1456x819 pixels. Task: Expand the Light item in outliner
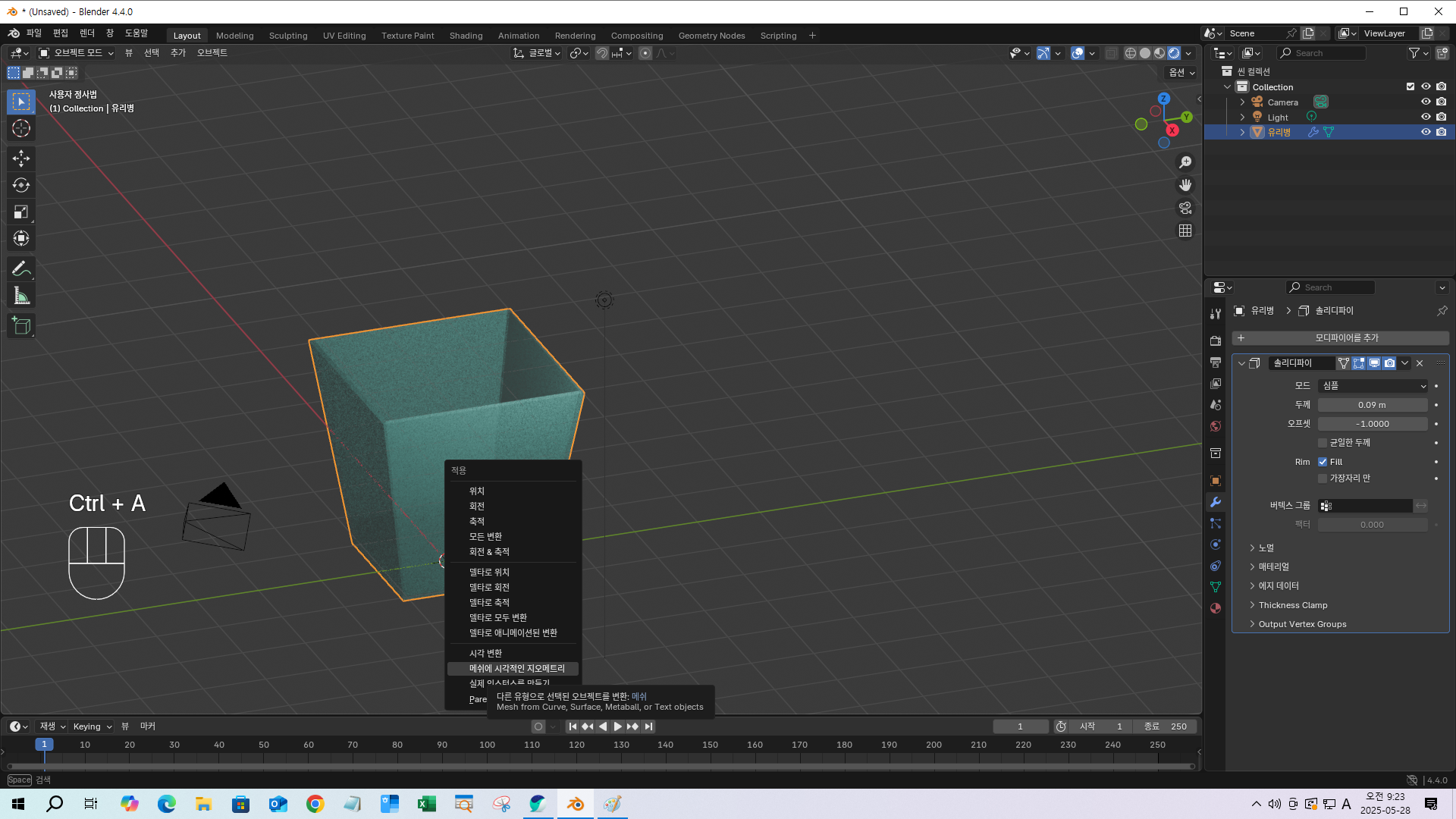1242,117
